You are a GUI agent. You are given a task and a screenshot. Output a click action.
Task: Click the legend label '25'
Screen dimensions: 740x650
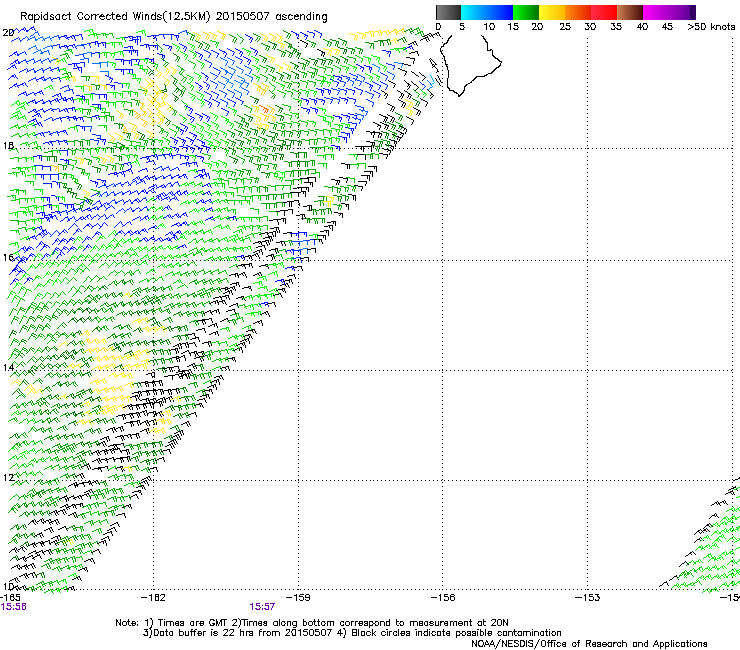coord(565,27)
